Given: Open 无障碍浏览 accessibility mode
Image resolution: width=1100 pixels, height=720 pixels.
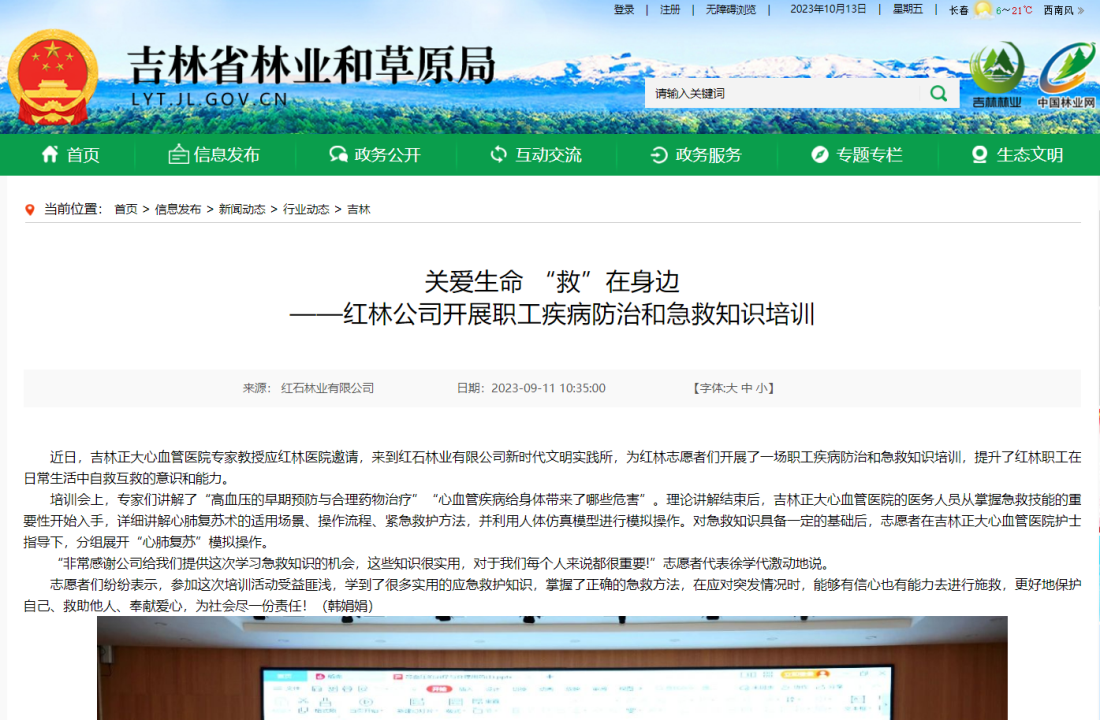Looking at the screenshot, I should [730, 10].
